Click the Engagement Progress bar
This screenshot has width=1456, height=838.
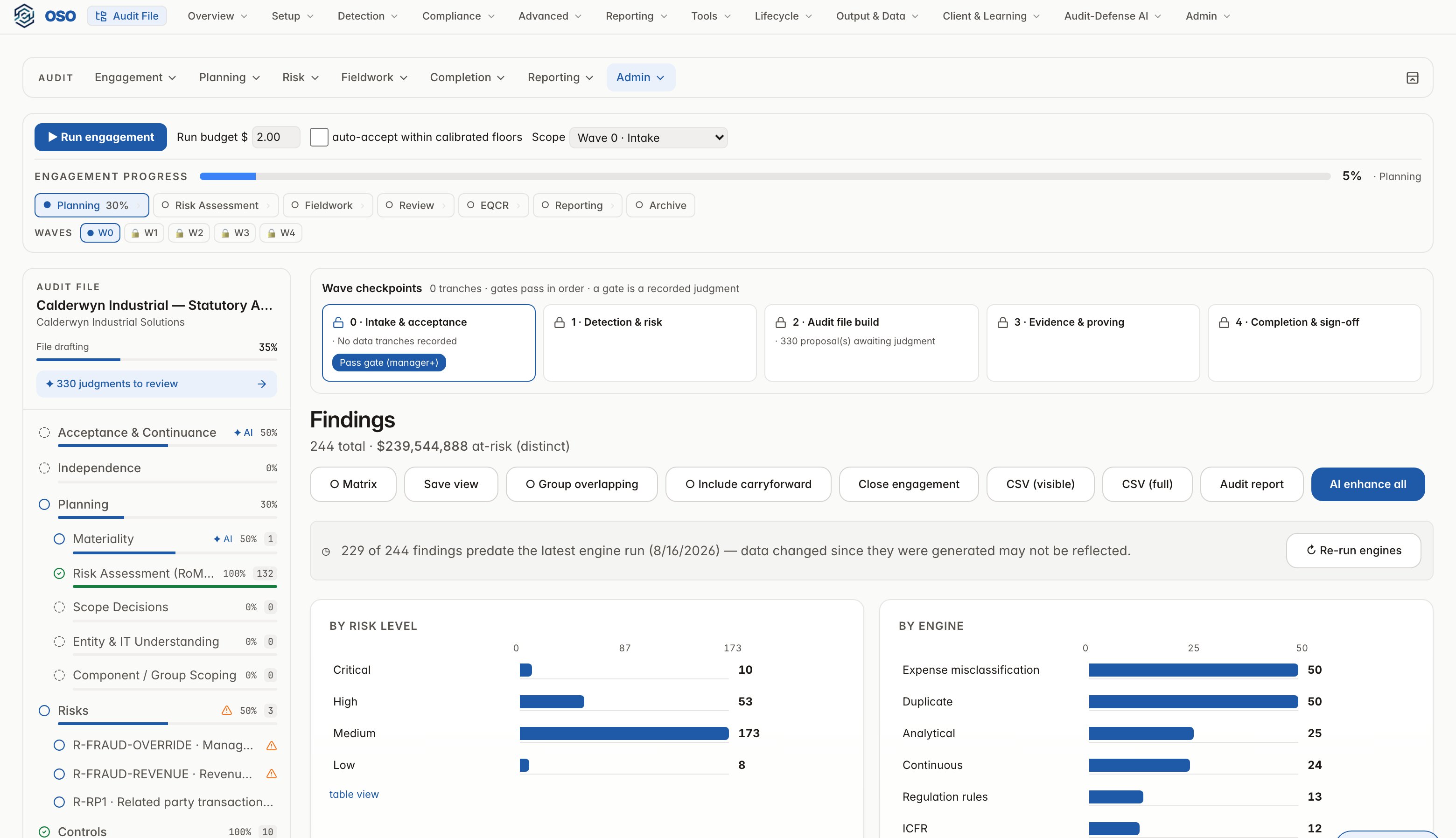(x=765, y=176)
